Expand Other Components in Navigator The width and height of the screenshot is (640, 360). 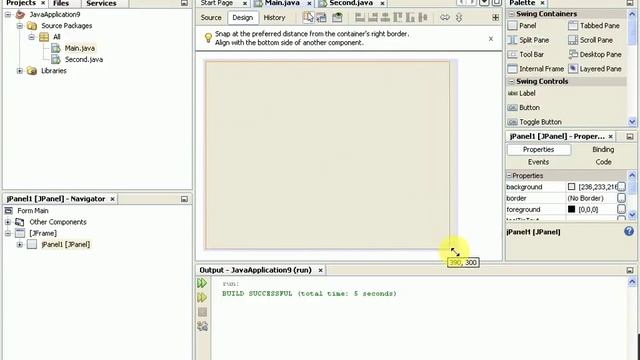click(x=8, y=222)
